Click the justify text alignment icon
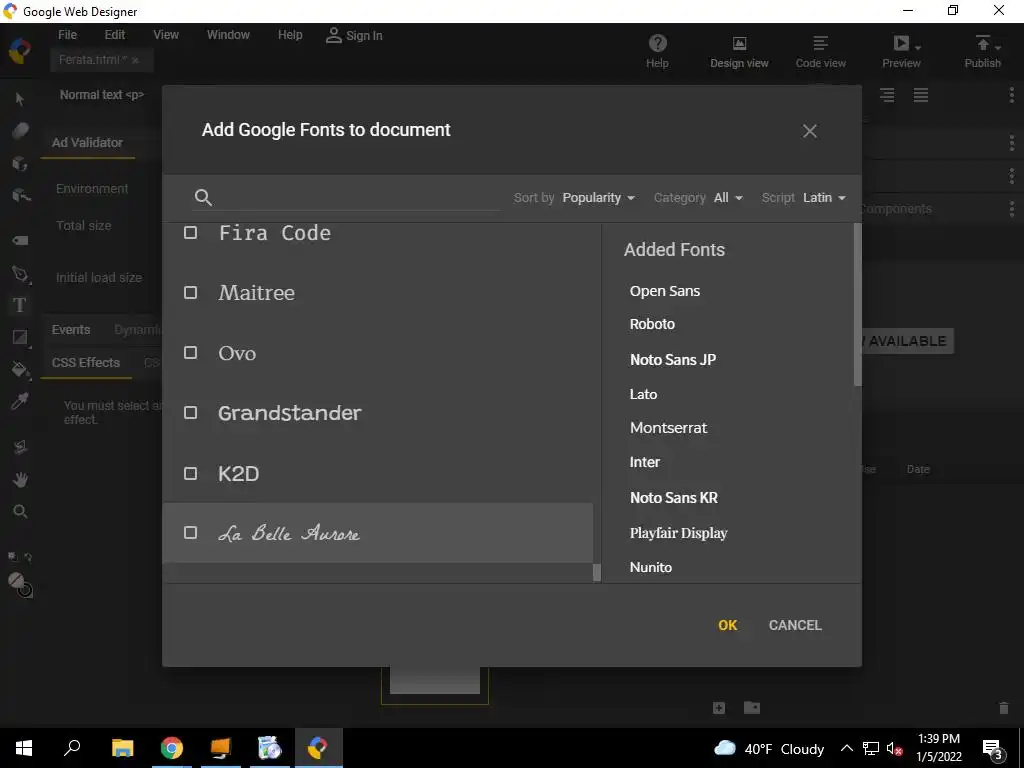The image size is (1024, 768). pos(920,95)
